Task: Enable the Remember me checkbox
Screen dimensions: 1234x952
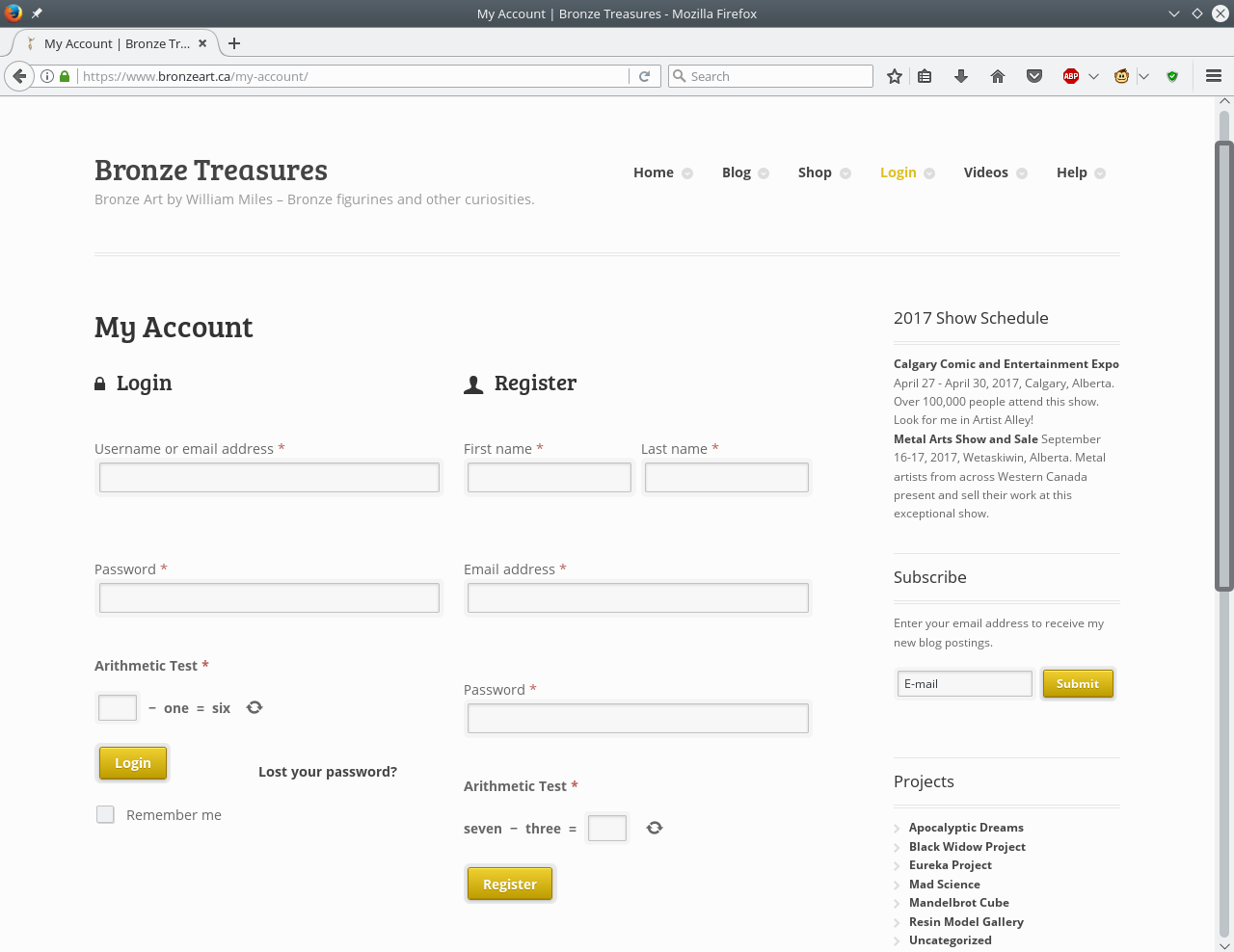Action: [x=105, y=815]
